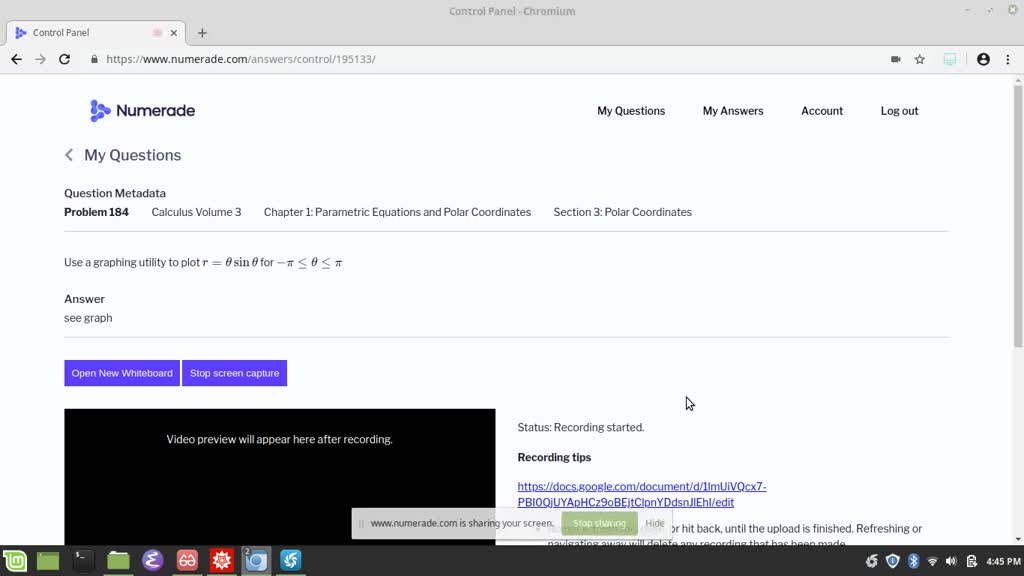Click the screenshot app icon showing badge 2
The image size is (1024, 576).
click(x=256, y=561)
